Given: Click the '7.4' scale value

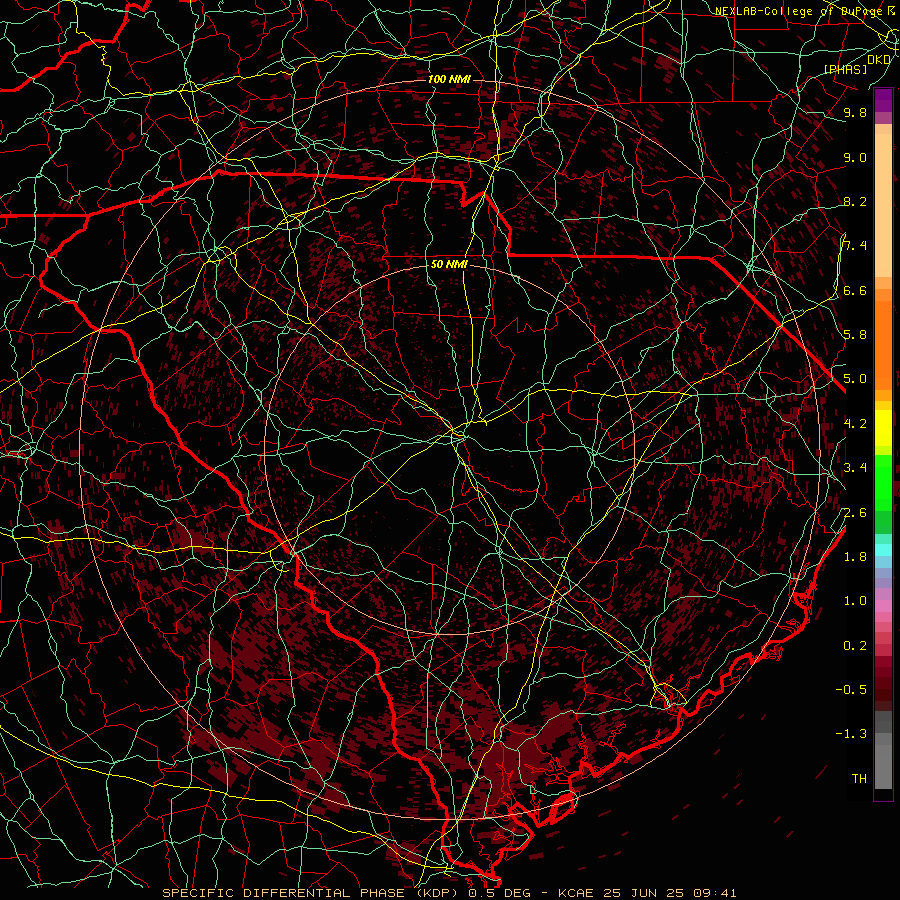Looking at the screenshot, I should tap(855, 246).
